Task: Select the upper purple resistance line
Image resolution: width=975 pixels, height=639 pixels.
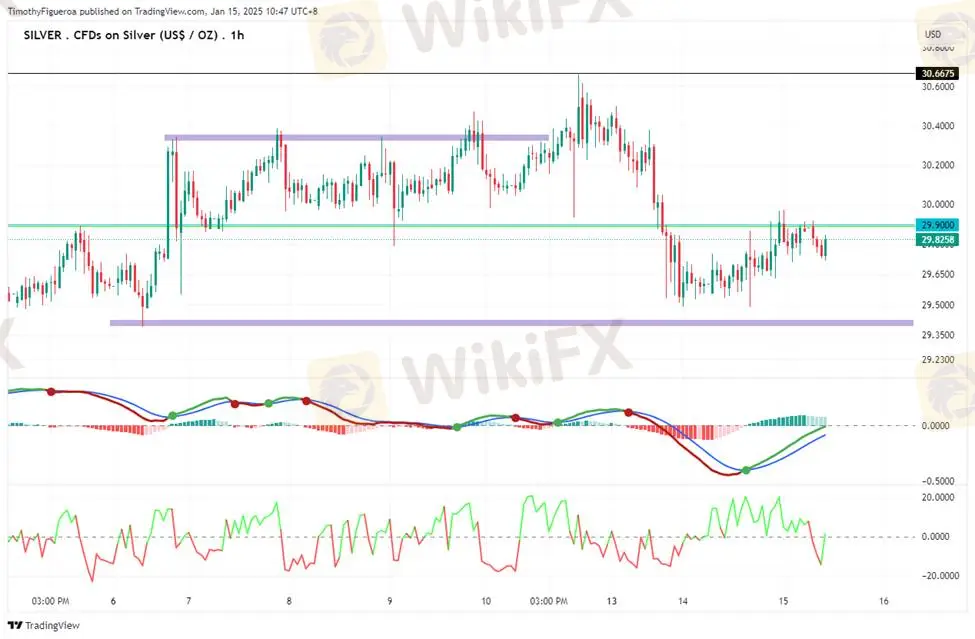Action: click(x=356, y=137)
